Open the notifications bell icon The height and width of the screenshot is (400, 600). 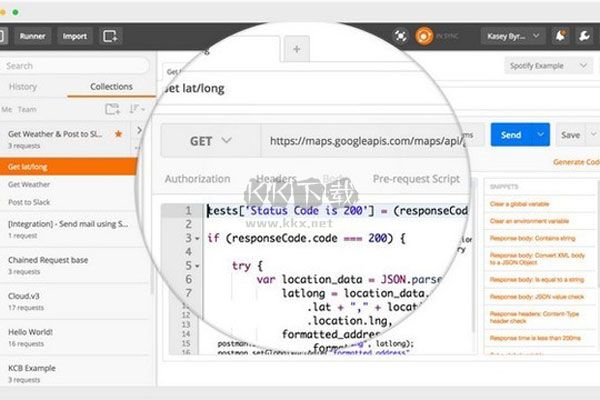(560, 36)
